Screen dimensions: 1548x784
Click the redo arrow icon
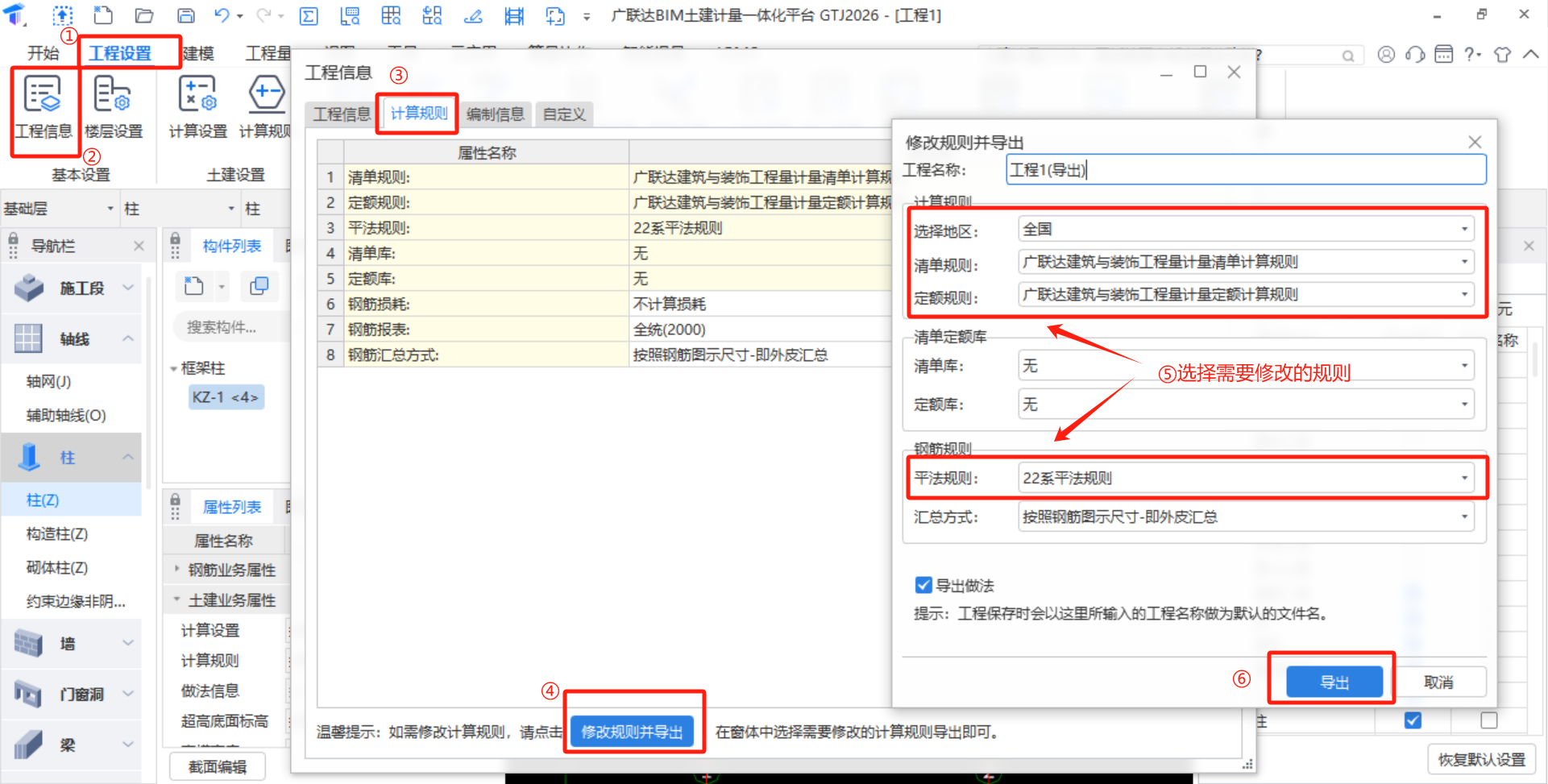[264, 15]
